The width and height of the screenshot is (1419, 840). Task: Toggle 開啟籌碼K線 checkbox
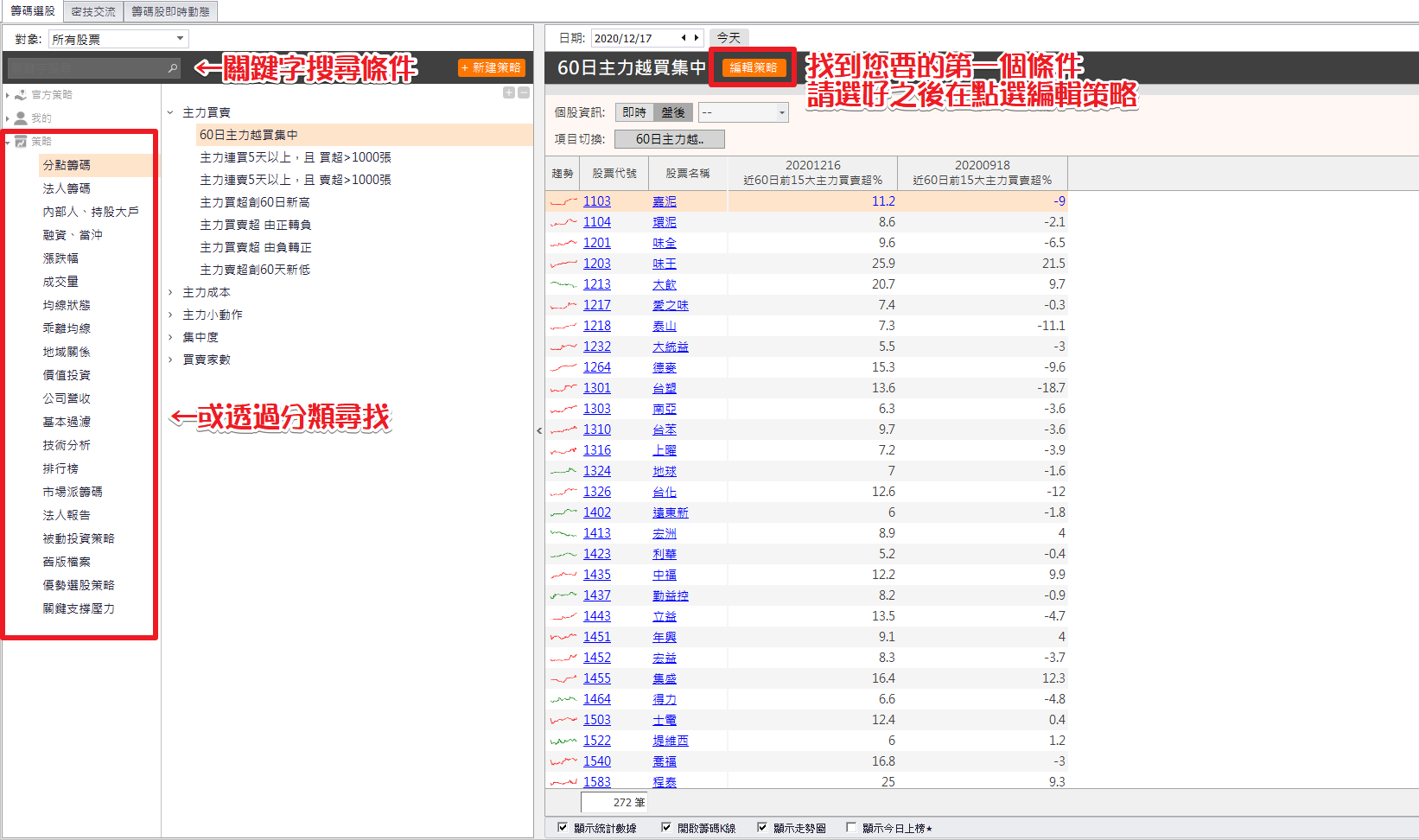pyautogui.click(x=666, y=828)
